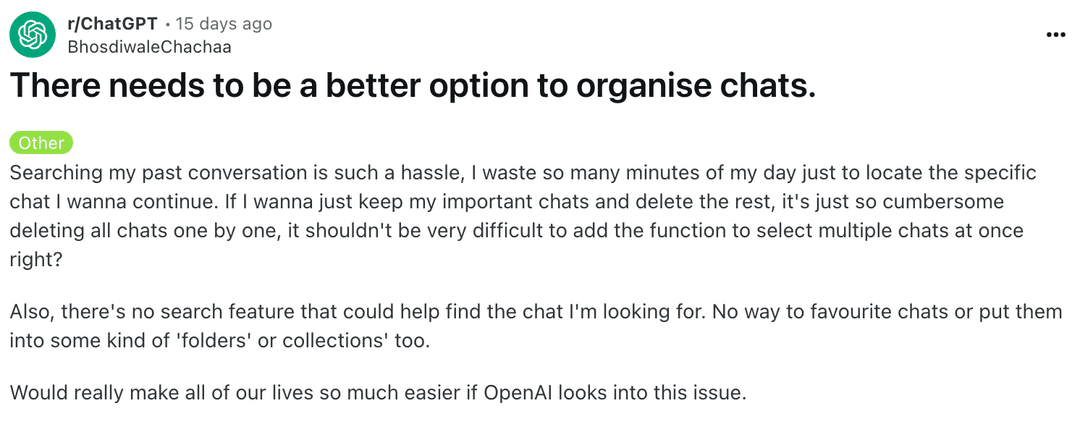Click the "15 days ago" timestamp
This screenshot has height=421, width=1080.
(224, 24)
